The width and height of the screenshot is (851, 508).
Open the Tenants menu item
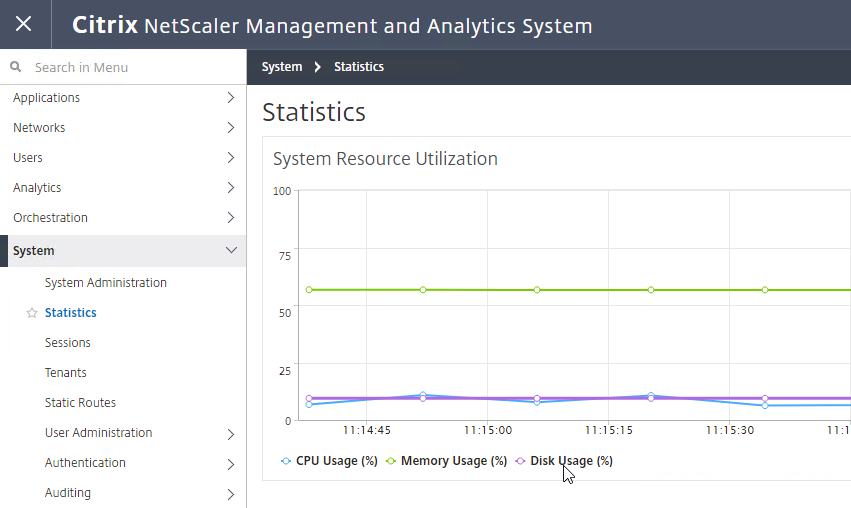pos(66,372)
